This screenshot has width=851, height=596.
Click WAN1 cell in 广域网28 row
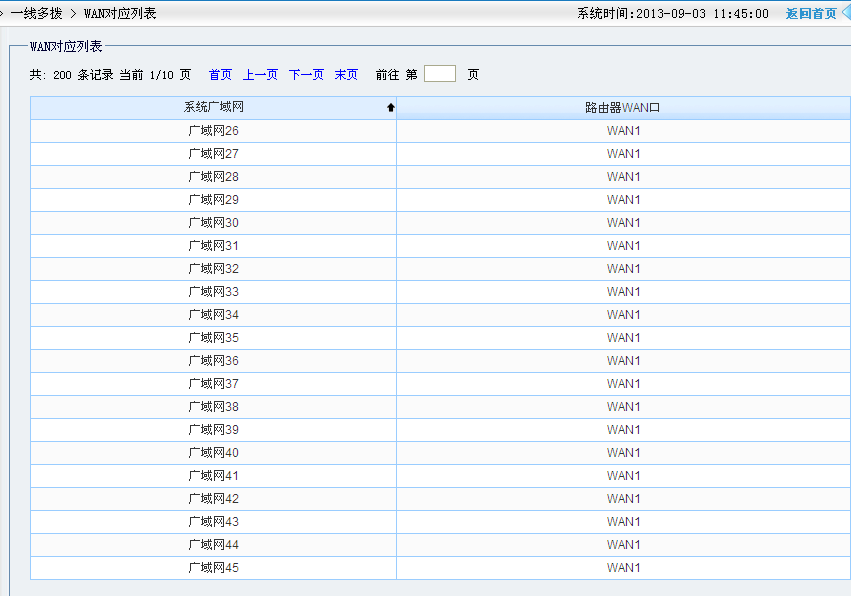(623, 177)
